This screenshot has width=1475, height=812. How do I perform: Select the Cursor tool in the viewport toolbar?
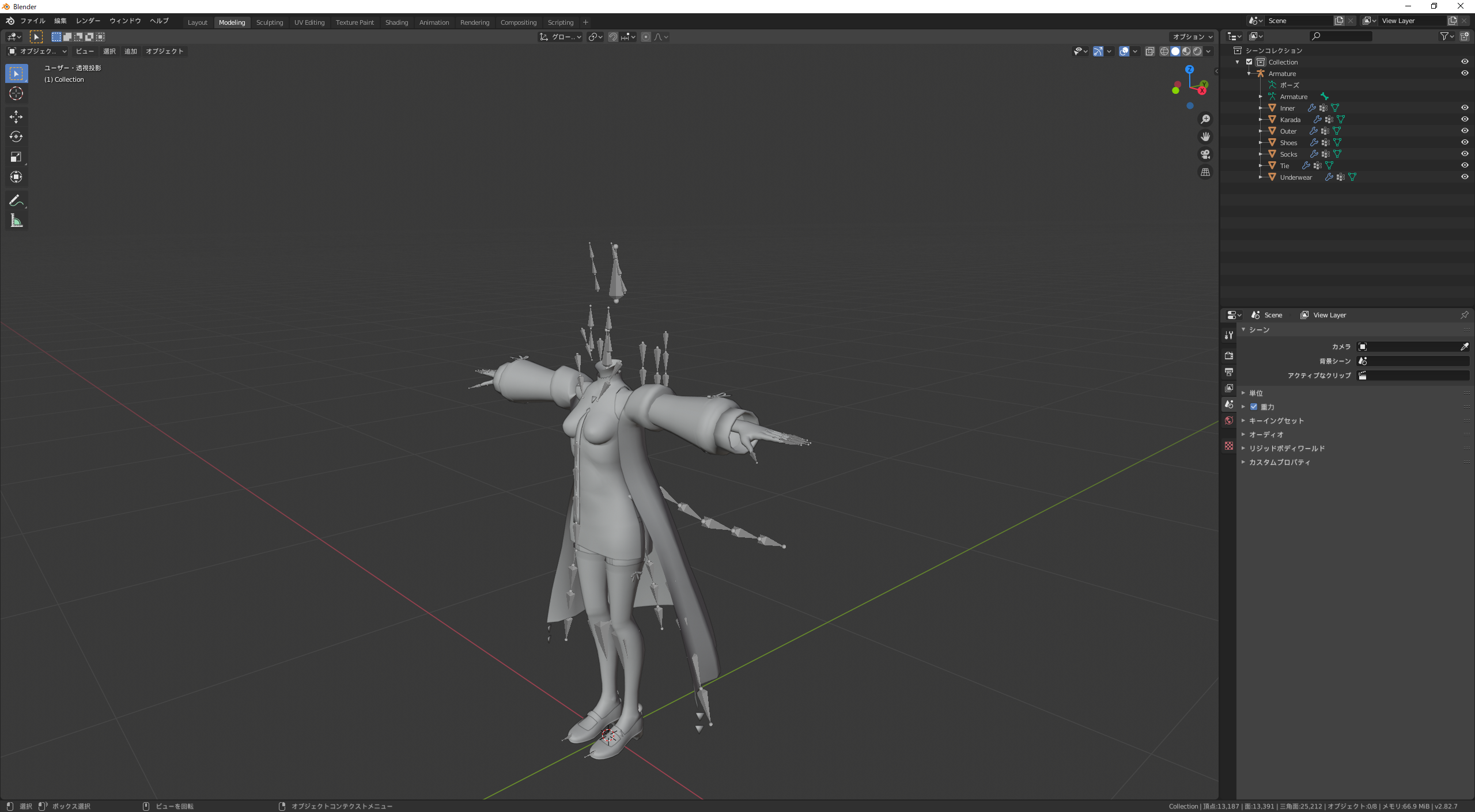[x=16, y=93]
